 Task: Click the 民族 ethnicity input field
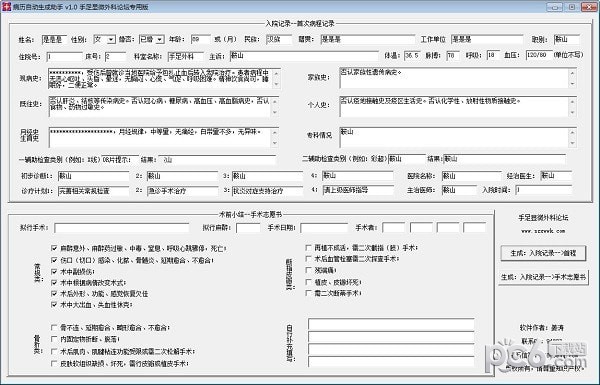[279, 39]
